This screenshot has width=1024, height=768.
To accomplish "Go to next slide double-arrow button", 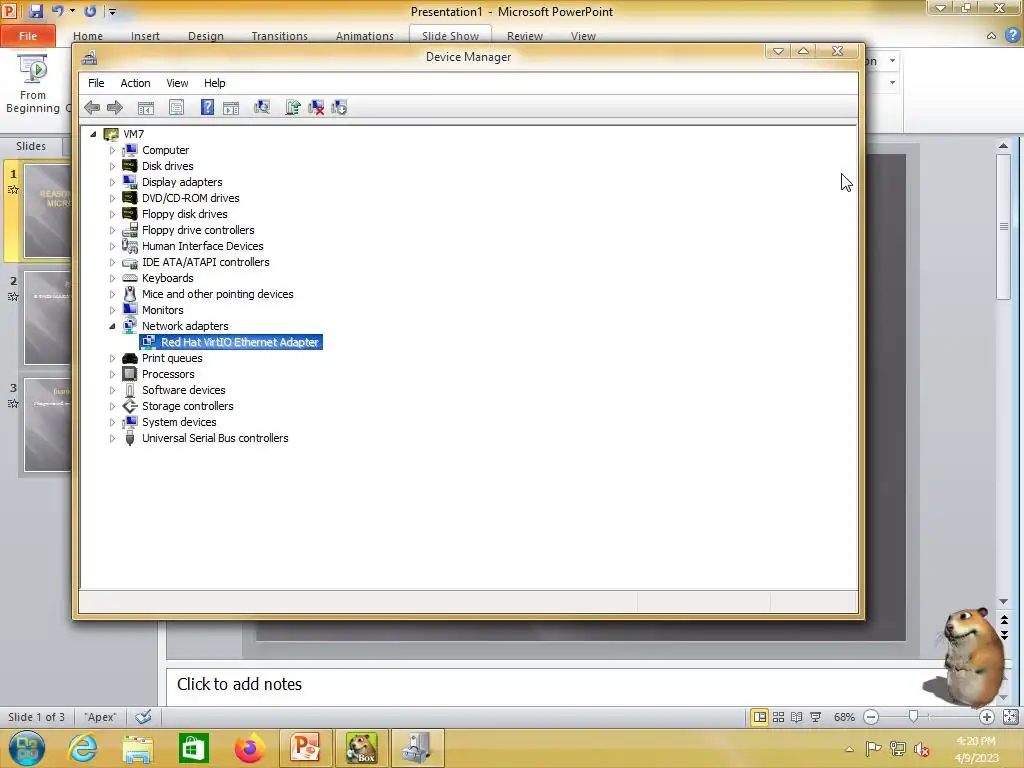I will tap(1004, 635).
